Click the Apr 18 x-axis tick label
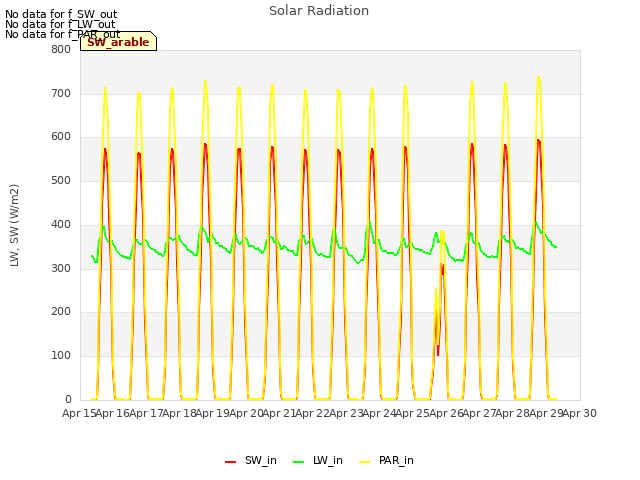This screenshot has width=640, height=480. tap(180, 413)
